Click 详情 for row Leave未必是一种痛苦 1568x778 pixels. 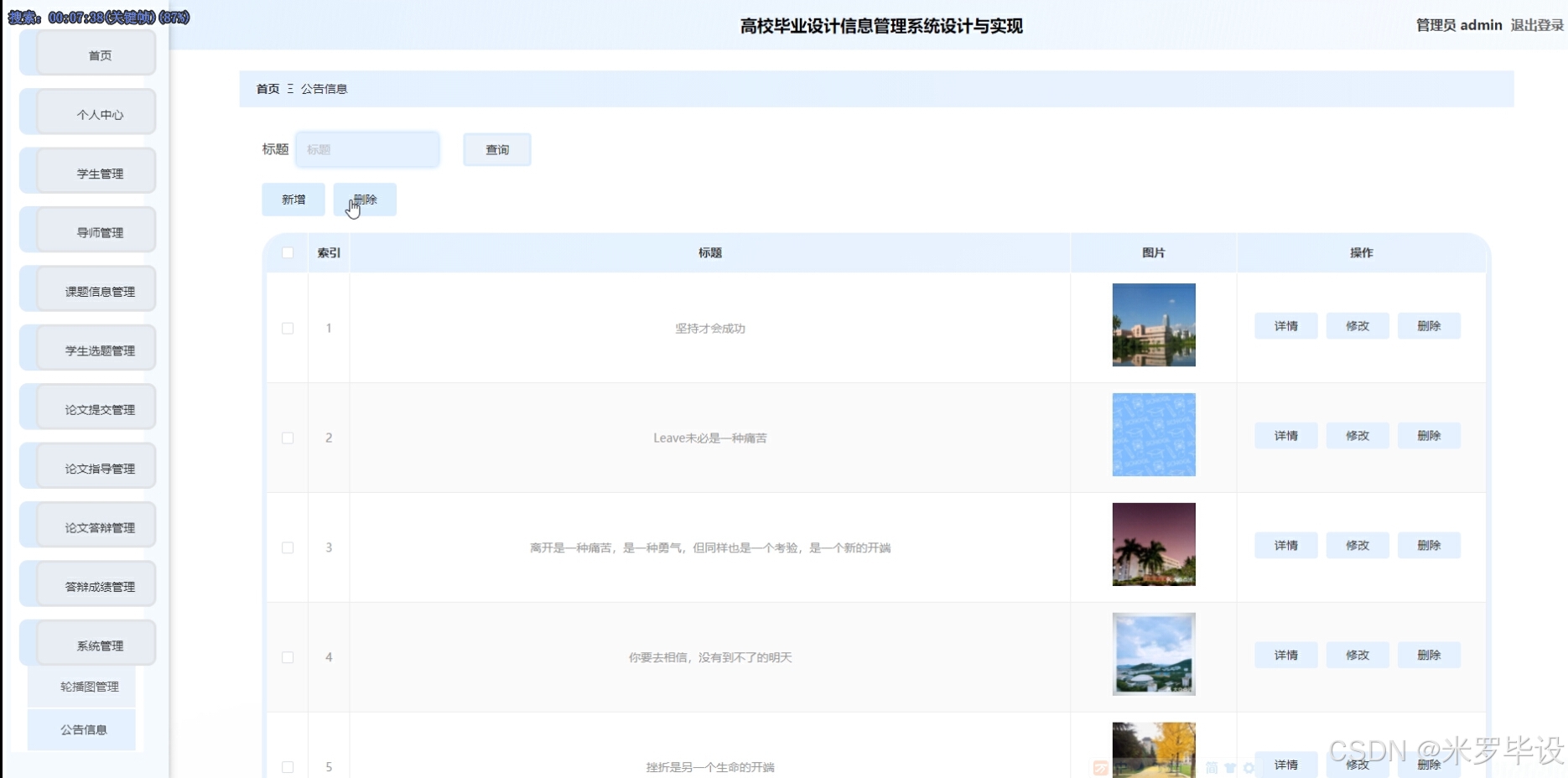tap(1286, 436)
